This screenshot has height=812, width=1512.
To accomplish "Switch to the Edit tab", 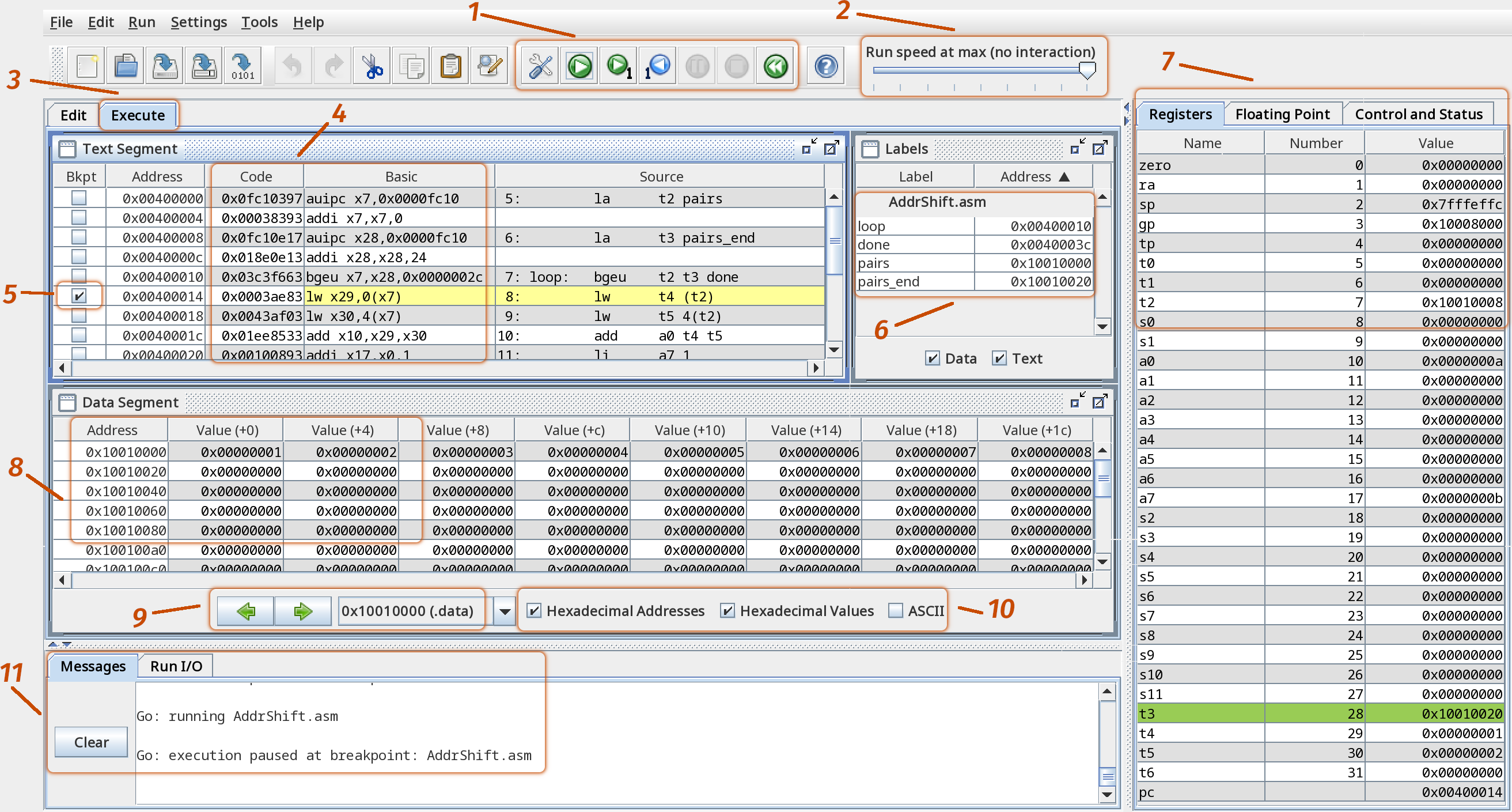I will tap(75, 114).
